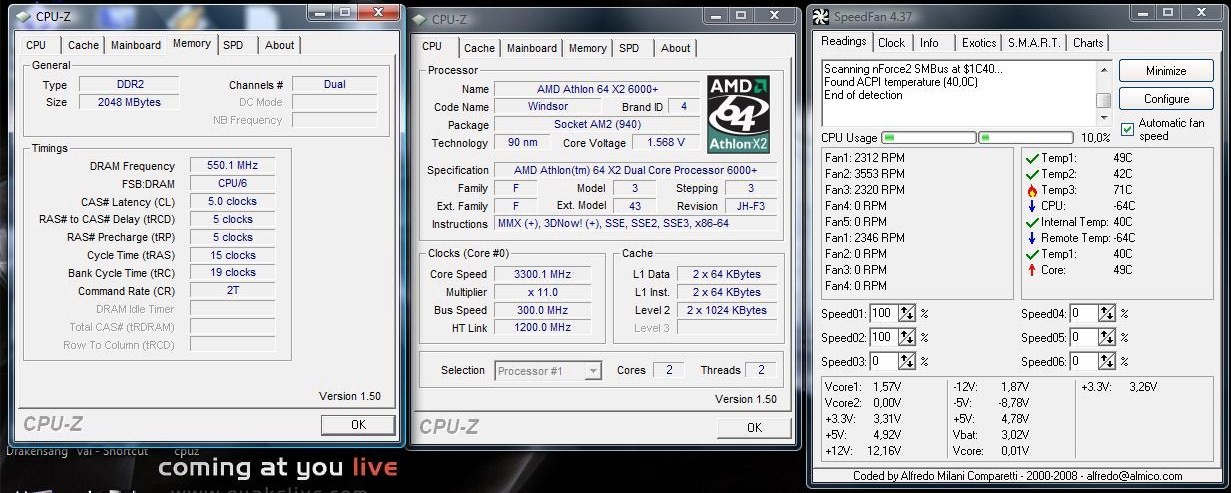The height and width of the screenshot is (493, 1231).
Task: Click the green check icon beside Temp2
Action: click(1032, 173)
